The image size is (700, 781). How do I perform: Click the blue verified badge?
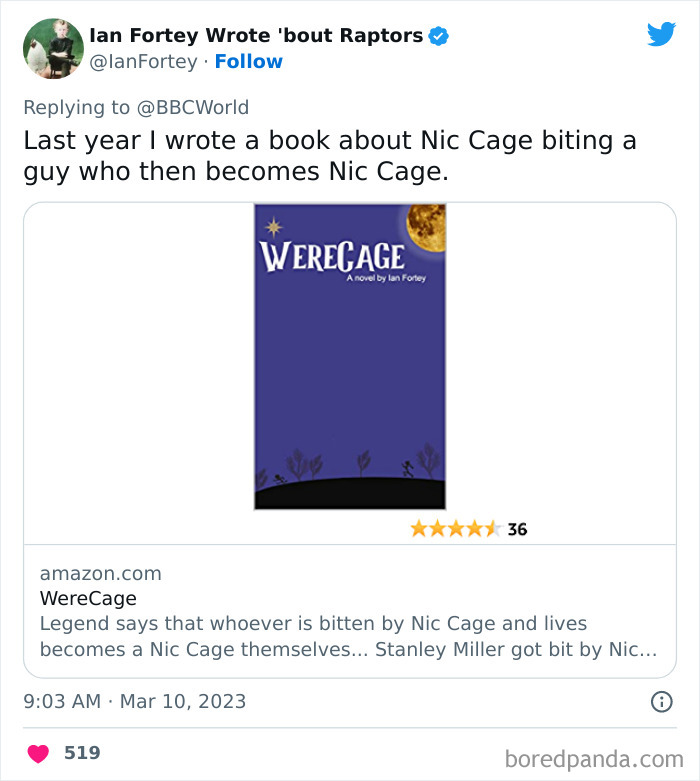[438, 36]
